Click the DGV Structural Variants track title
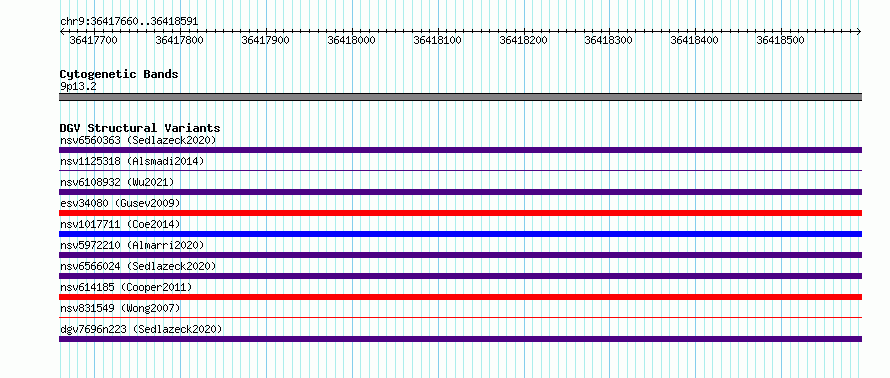The image size is (890, 378). tap(140, 128)
